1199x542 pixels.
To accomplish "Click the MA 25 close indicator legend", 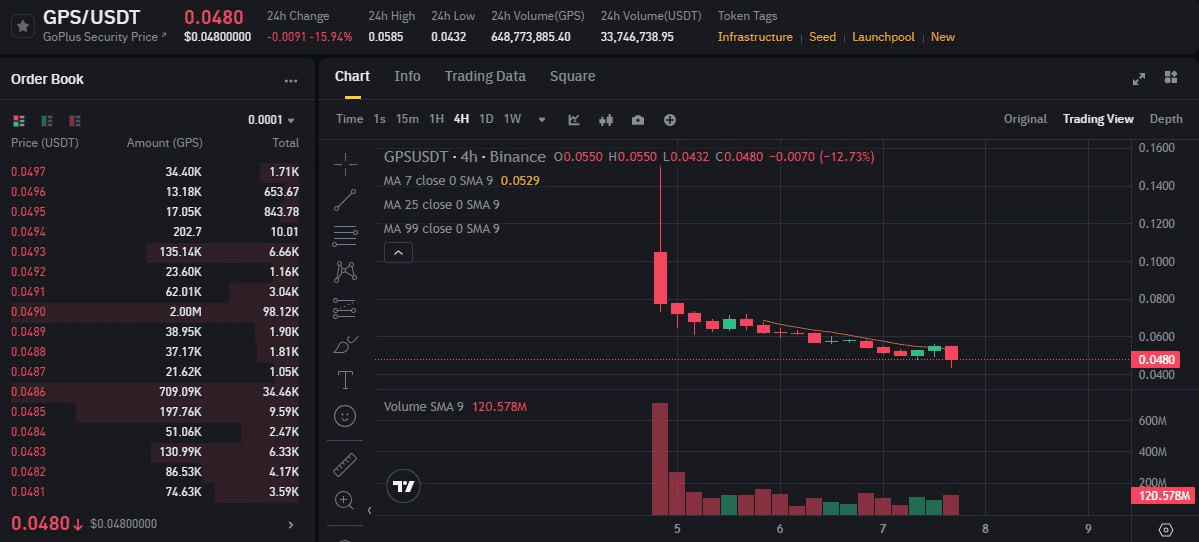I will coord(441,205).
